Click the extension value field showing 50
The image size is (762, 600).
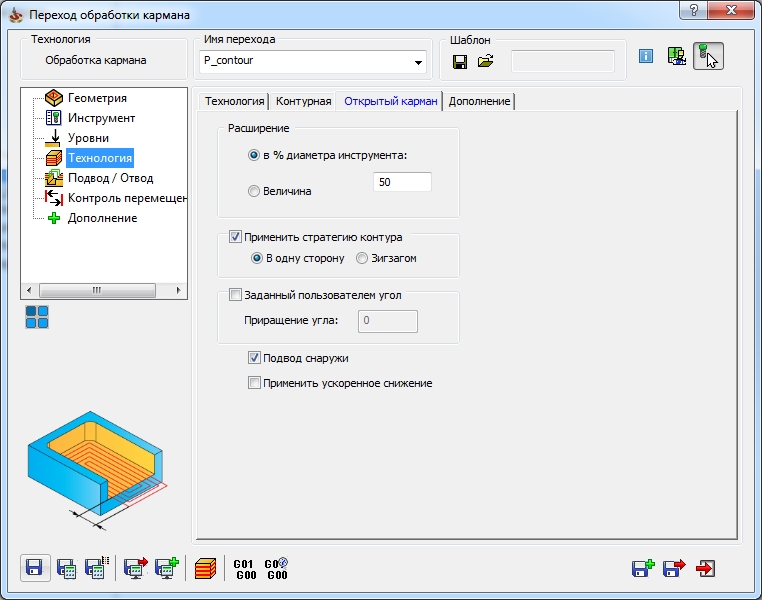[x=402, y=182]
